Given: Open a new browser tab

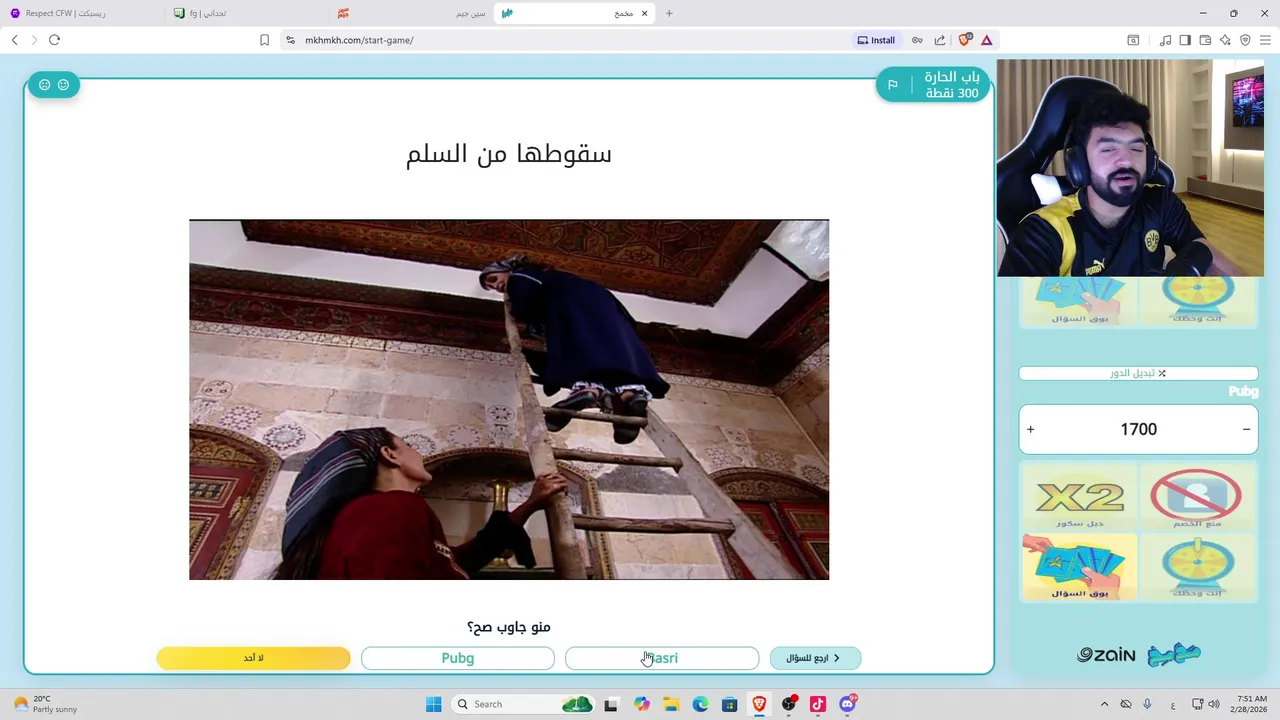Looking at the screenshot, I should click(x=669, y=13).
